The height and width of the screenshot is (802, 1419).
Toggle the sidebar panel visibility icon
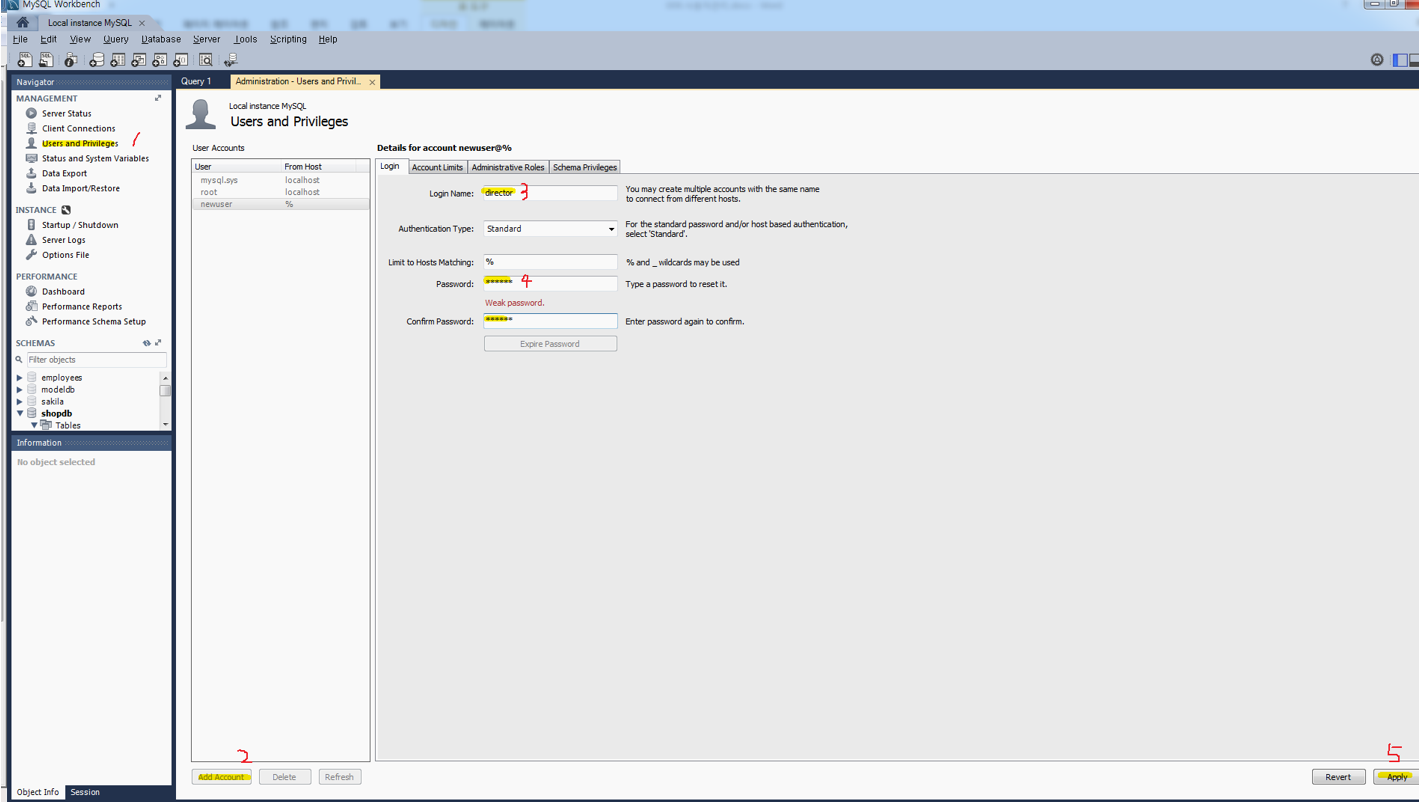(1401, 60)
